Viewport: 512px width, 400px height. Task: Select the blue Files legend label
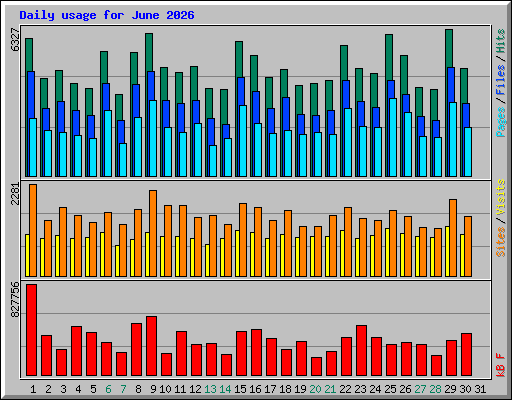pyautogui.click(x=501, y=80)
